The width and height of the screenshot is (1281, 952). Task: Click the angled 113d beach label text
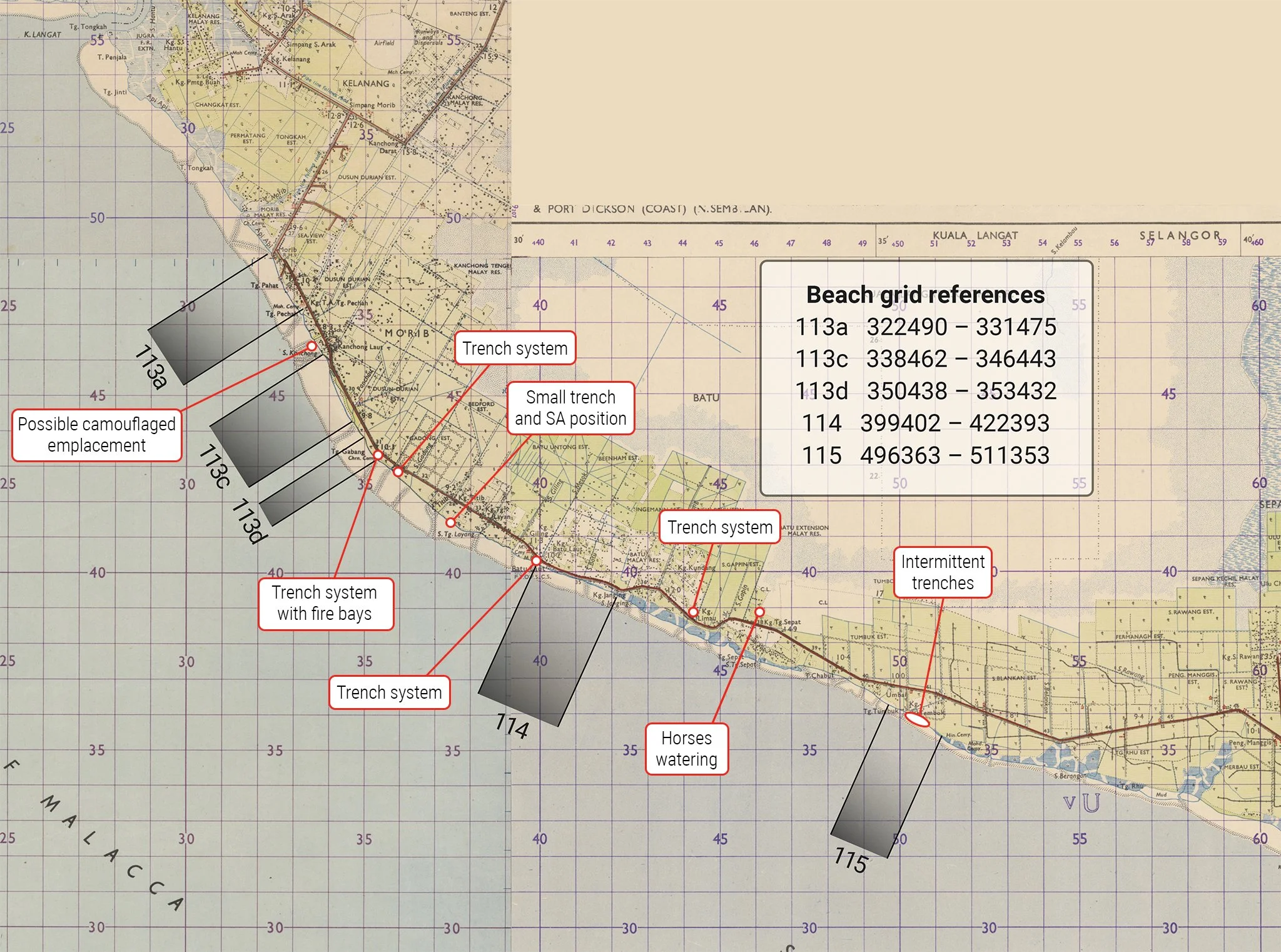click(250, 520)
